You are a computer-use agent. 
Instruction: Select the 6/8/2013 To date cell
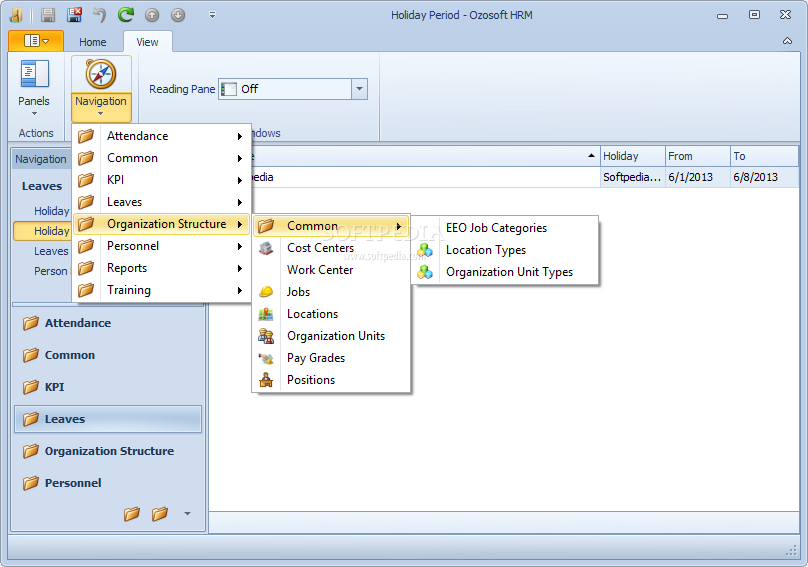click(764, 177)
